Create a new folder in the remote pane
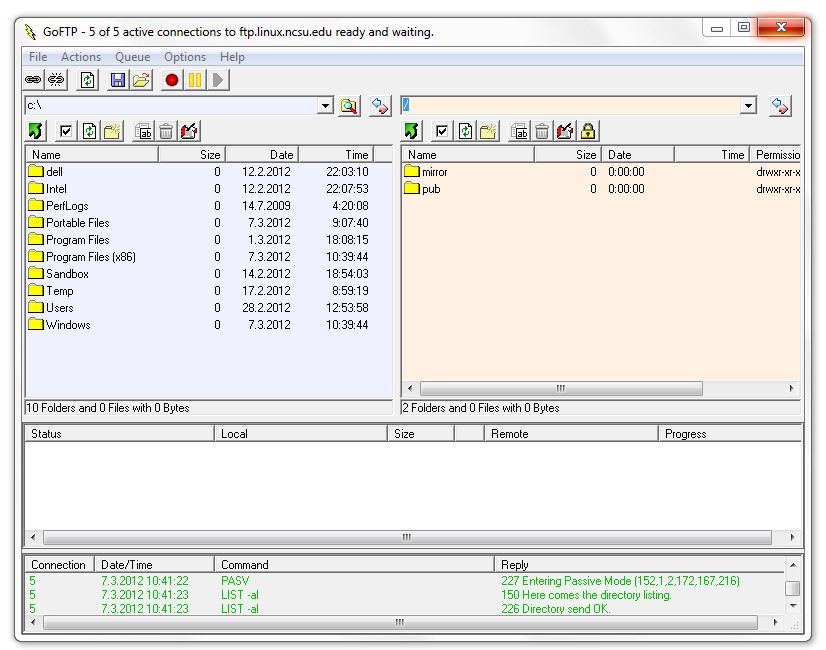This screenshot has height=650, width=826. (489, 131)
